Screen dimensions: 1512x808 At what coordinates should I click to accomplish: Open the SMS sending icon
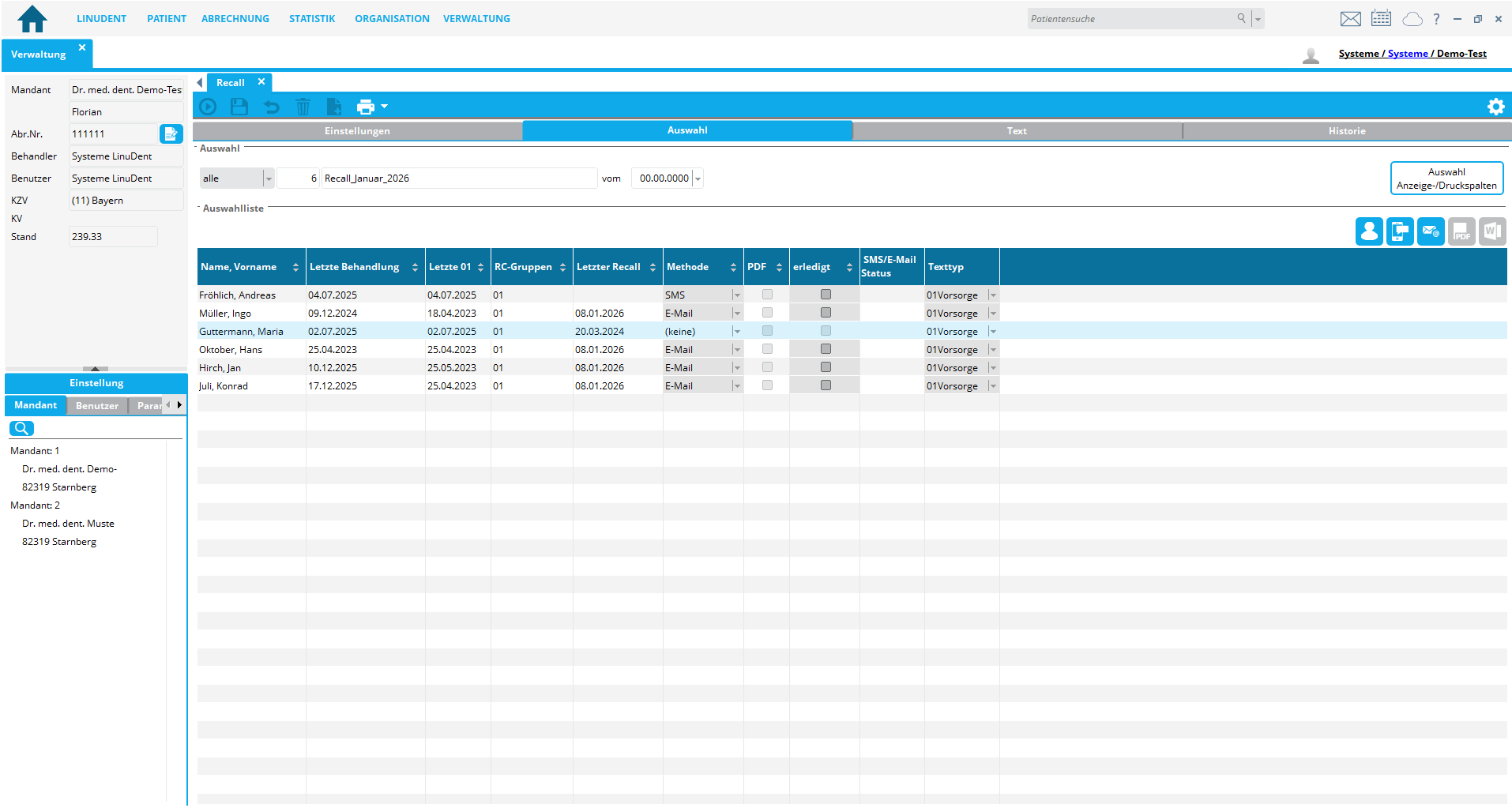[x=1400, y=231]
